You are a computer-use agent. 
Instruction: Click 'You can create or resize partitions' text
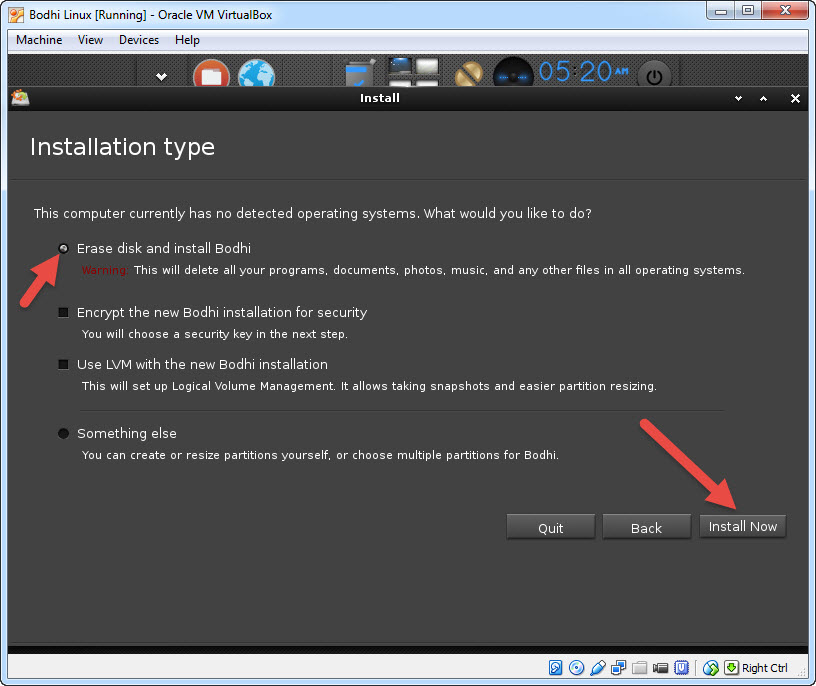coord(320,455)
